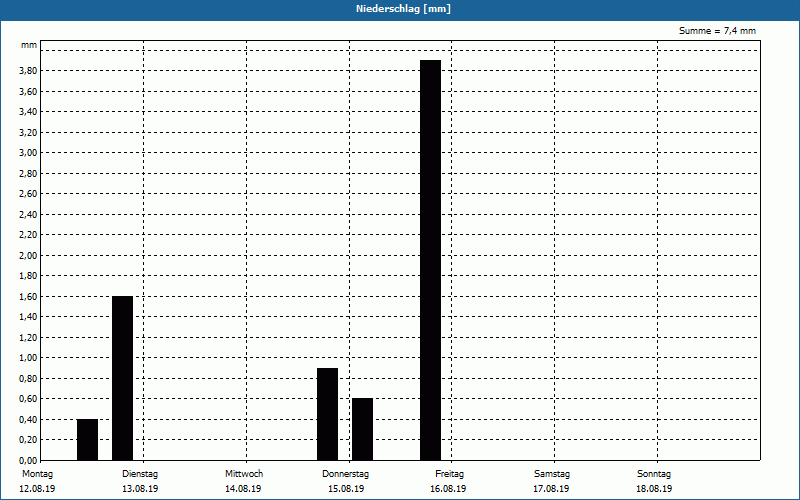The image size is (800, 500).
Task: Select the Wednesday 0,90 mm bar
Action: (328, 414)
